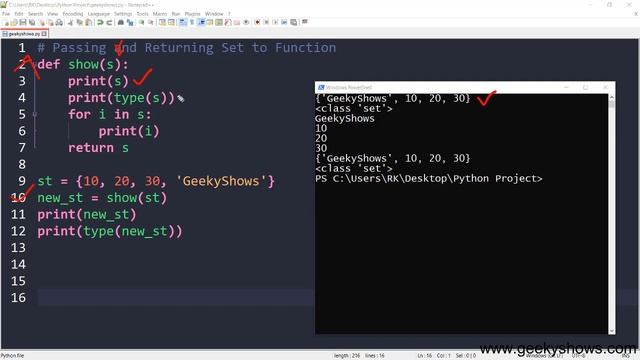Toggle file monitoring eye icon
This screenshot has width=640, height=360.
(x=246, y=22)
